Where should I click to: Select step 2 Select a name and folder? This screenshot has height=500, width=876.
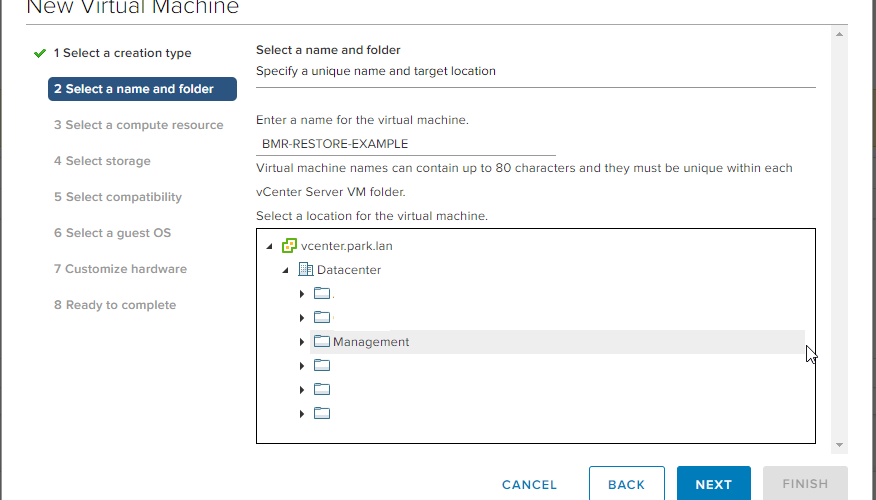pyautogui.click(x=142, y=89)
